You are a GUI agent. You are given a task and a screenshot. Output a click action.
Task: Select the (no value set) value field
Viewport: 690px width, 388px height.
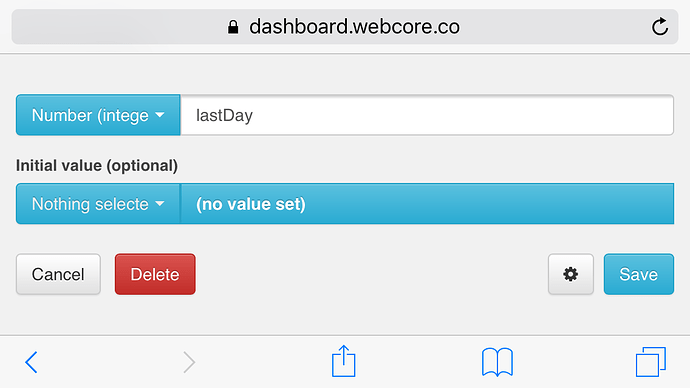pyautogui.click(x=427, y=204)
